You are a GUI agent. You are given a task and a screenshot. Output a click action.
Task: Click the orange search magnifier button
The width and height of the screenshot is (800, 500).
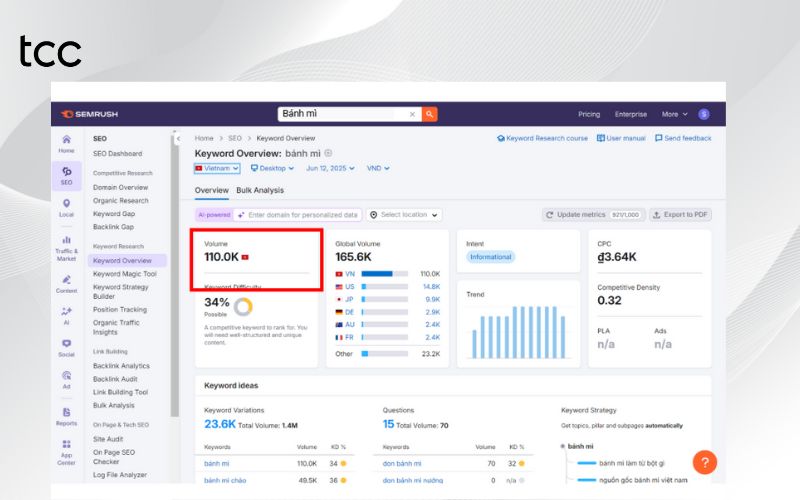[x=430, y=115]
